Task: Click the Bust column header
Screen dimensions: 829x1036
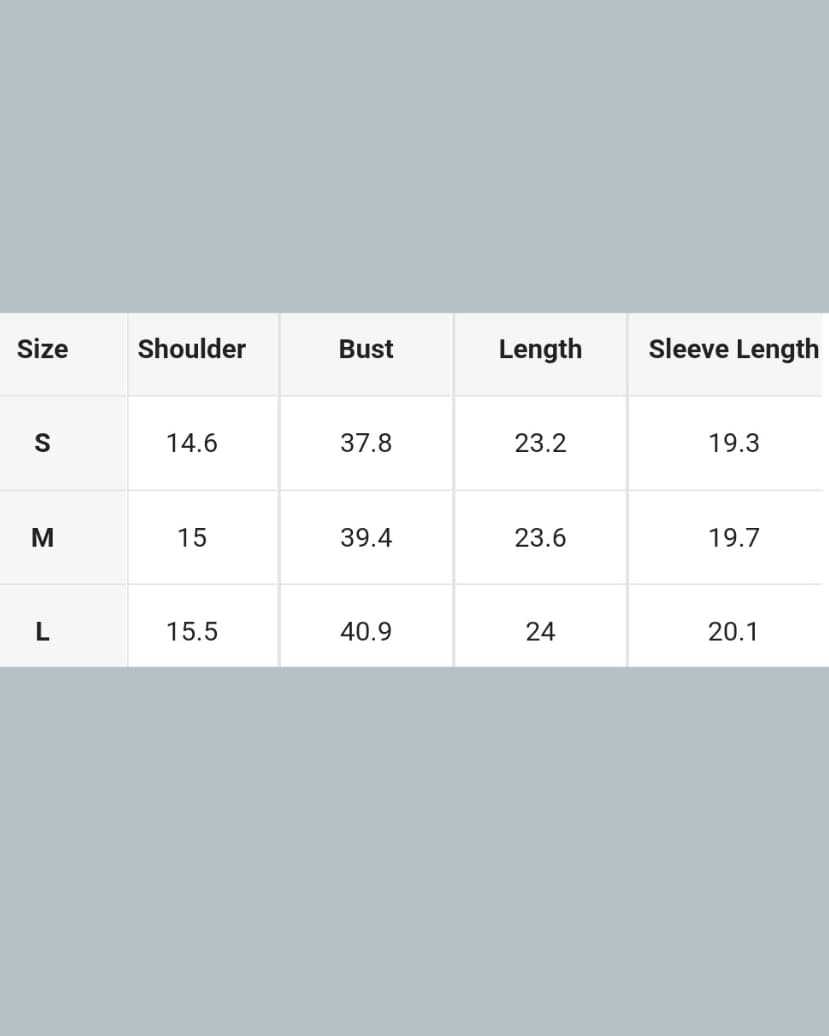Action: pyautogui.click(x=366, y=349)
